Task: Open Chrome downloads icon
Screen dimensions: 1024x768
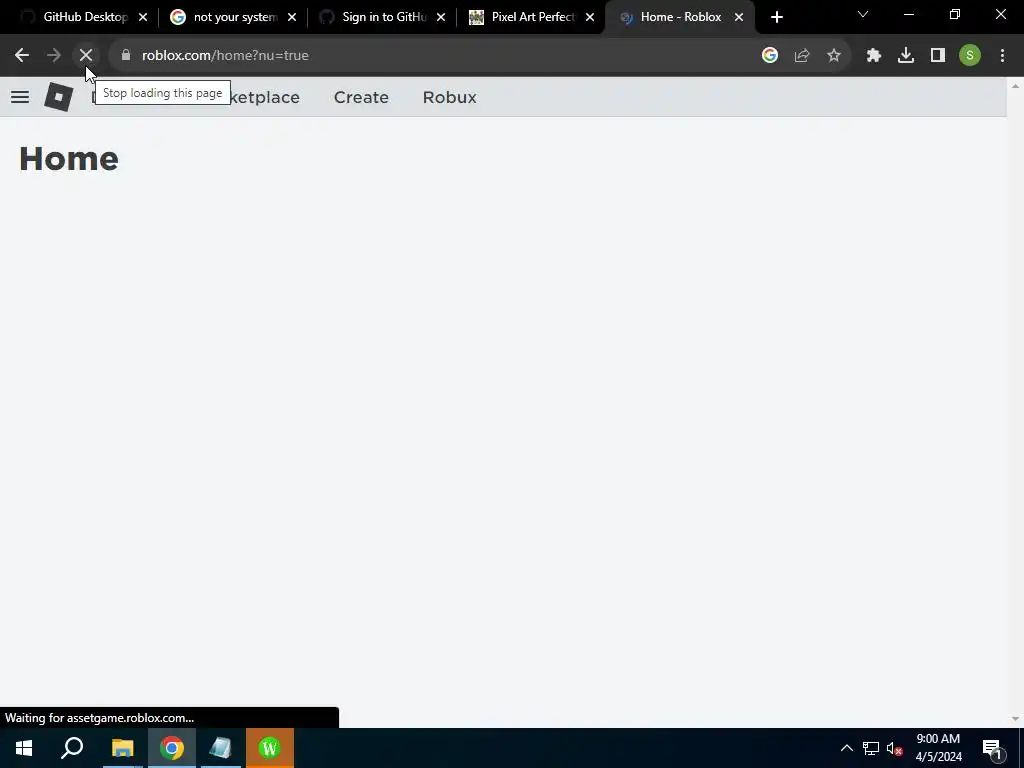Action: coord(906,56)
